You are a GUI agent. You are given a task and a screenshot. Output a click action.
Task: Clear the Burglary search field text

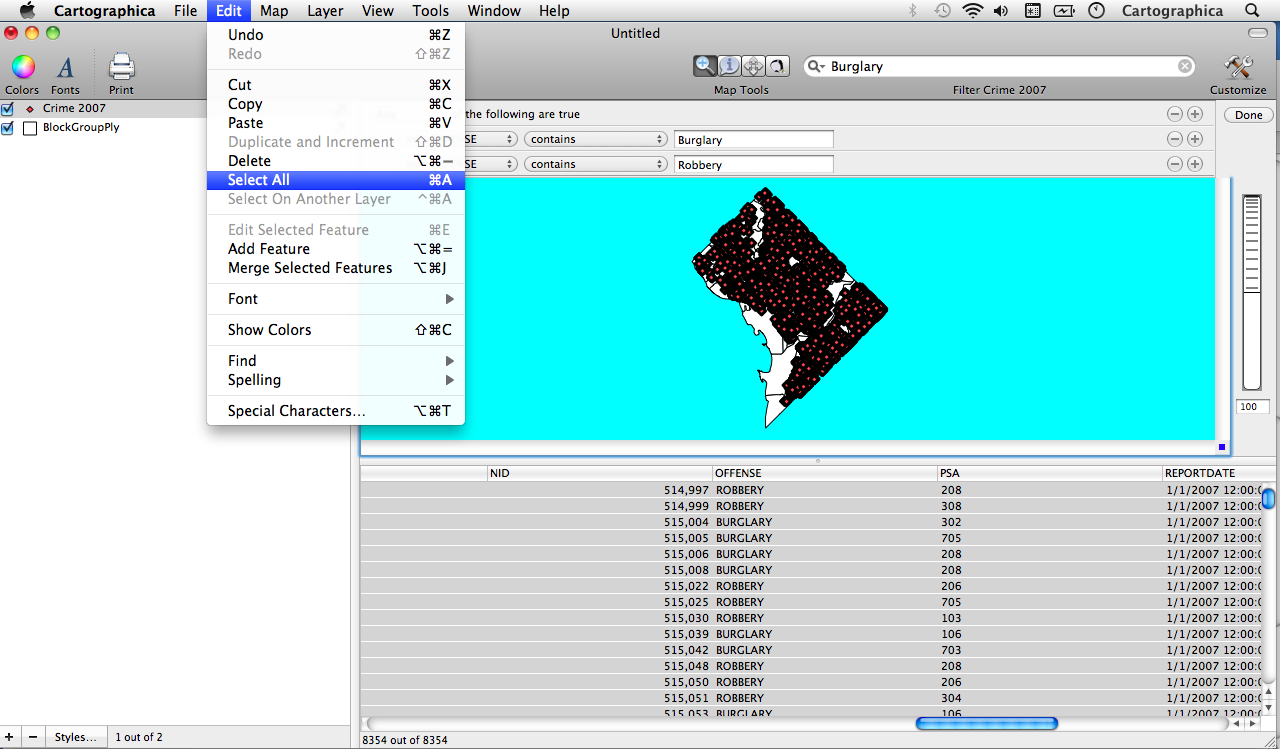pyautogui.click(x=1185, y=66)
